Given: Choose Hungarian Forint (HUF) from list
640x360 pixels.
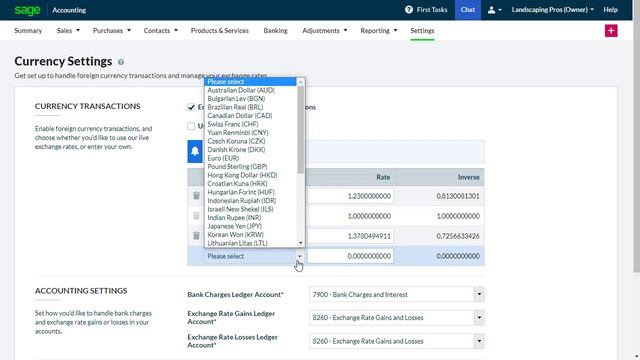Looking at the screenshot, I should click(x=250, y=192).
